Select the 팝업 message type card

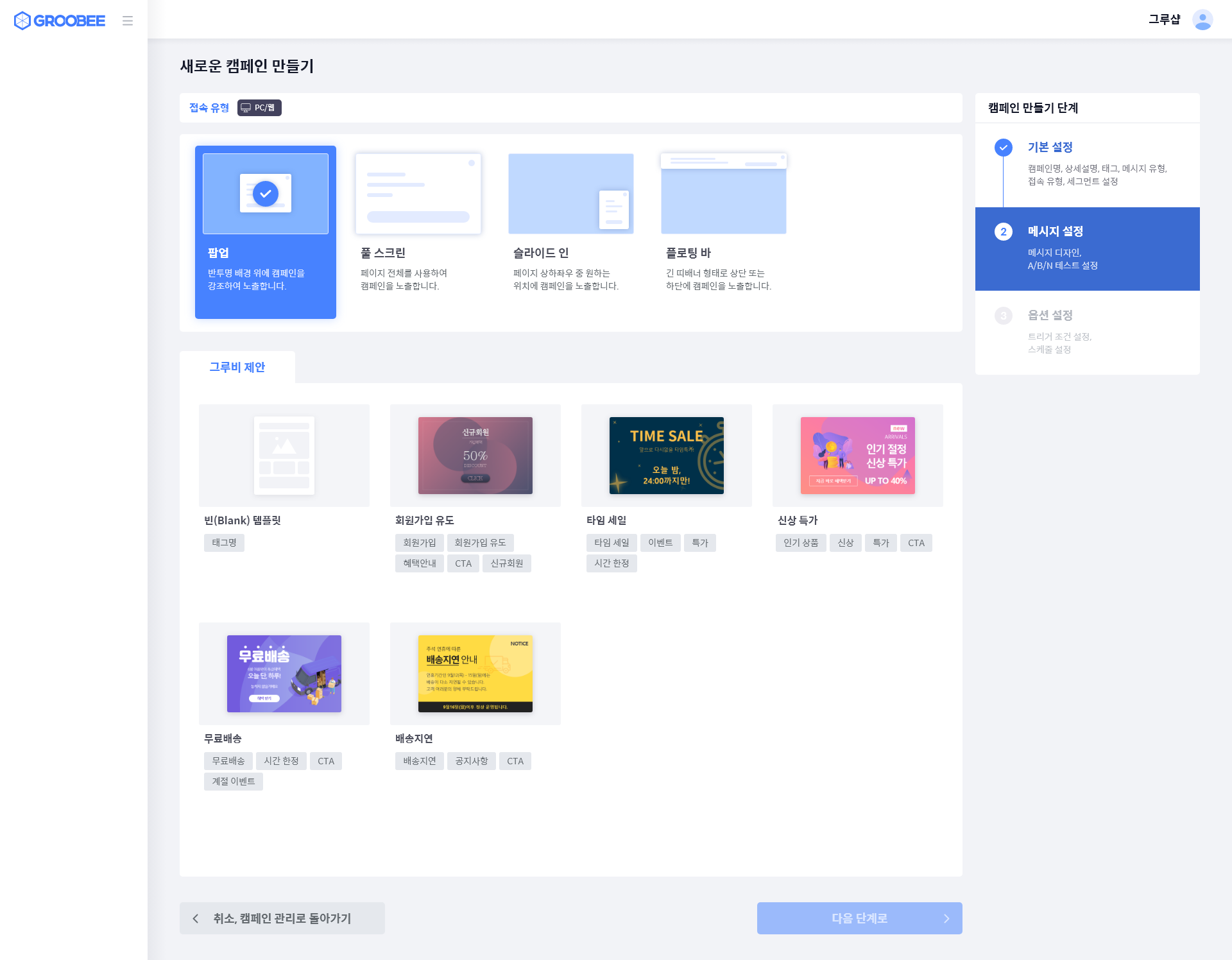coord(266,232)
